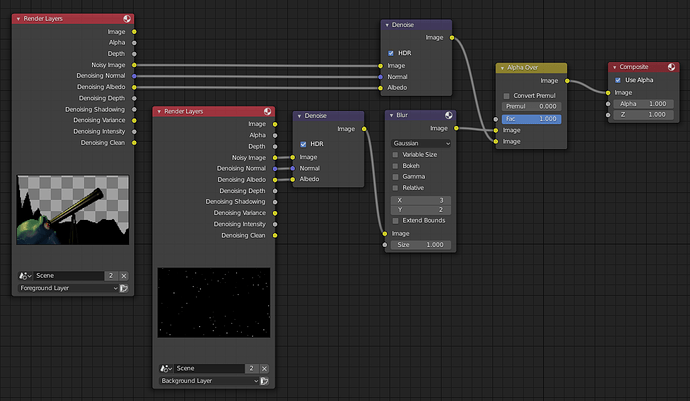The width and height of the screenshot is (690, 401).
Task: Toggle HDR checkbox in lower Denoise node
Action: coord(303,144)
